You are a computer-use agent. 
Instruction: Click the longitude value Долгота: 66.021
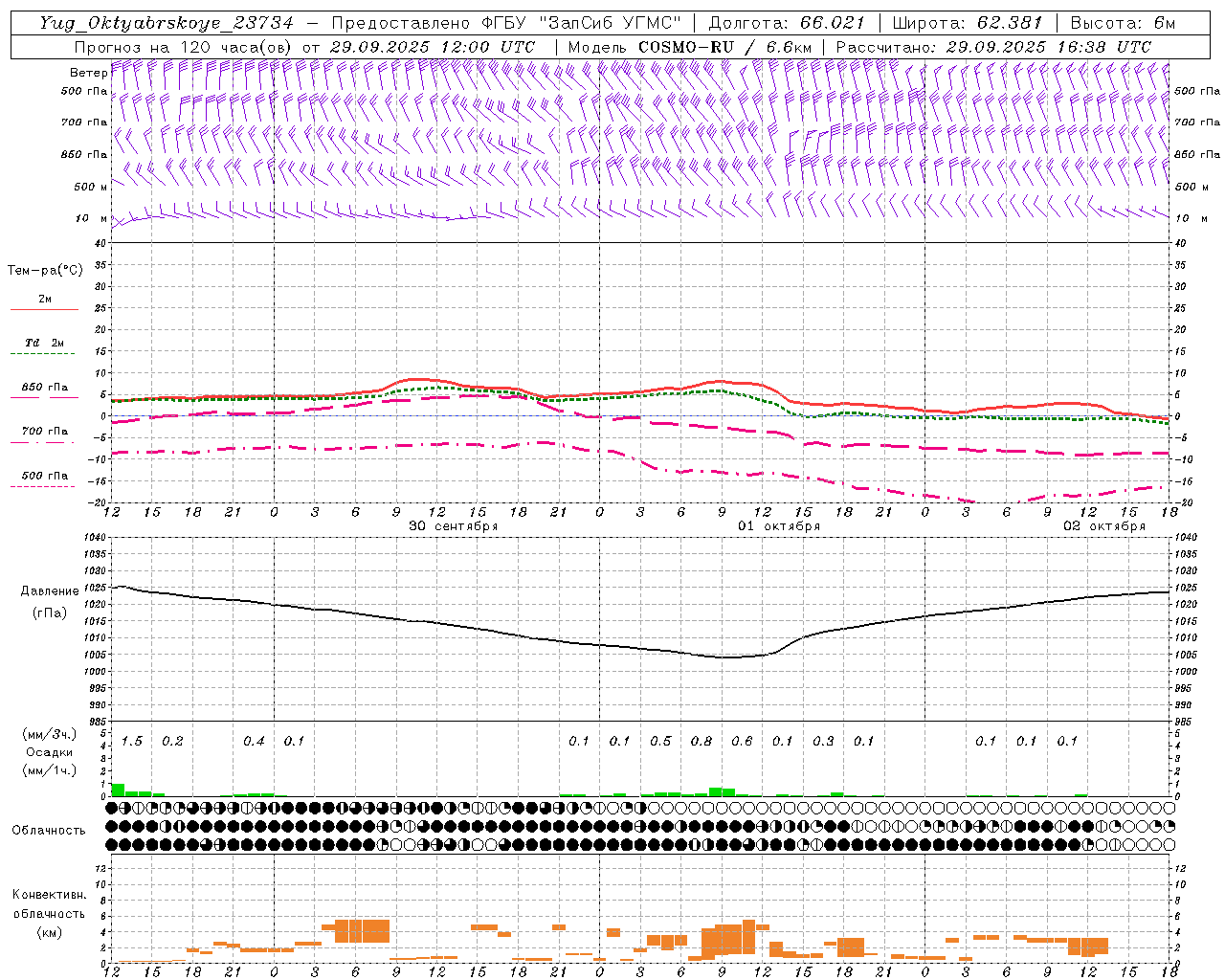tap(787, 23)
